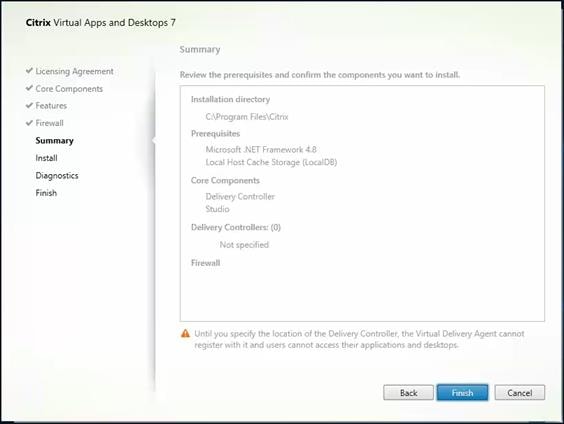Click the Summary page title
The image size is (564, 424).
pos(200,49)
